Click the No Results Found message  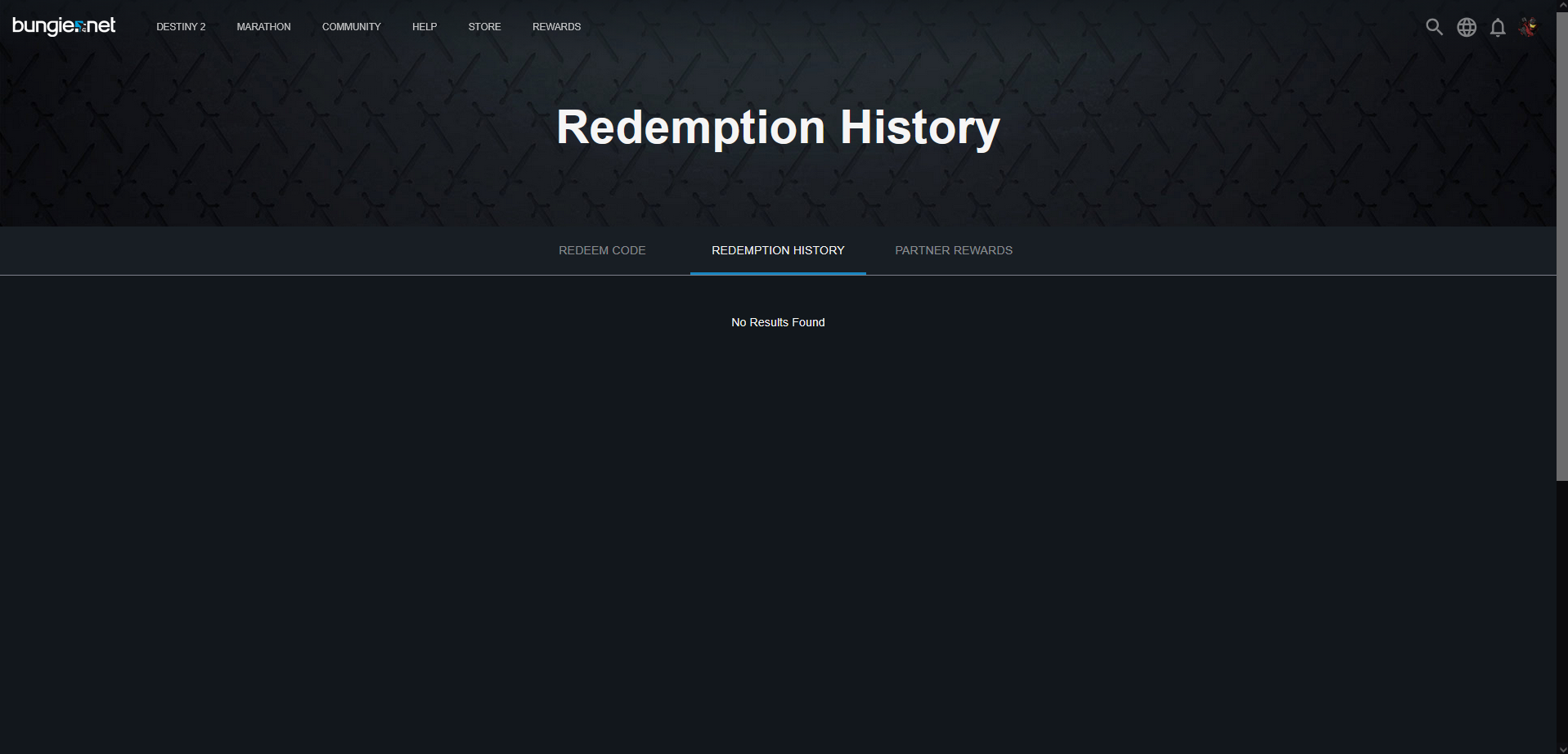pyautogui.click(x=778, y=322)
